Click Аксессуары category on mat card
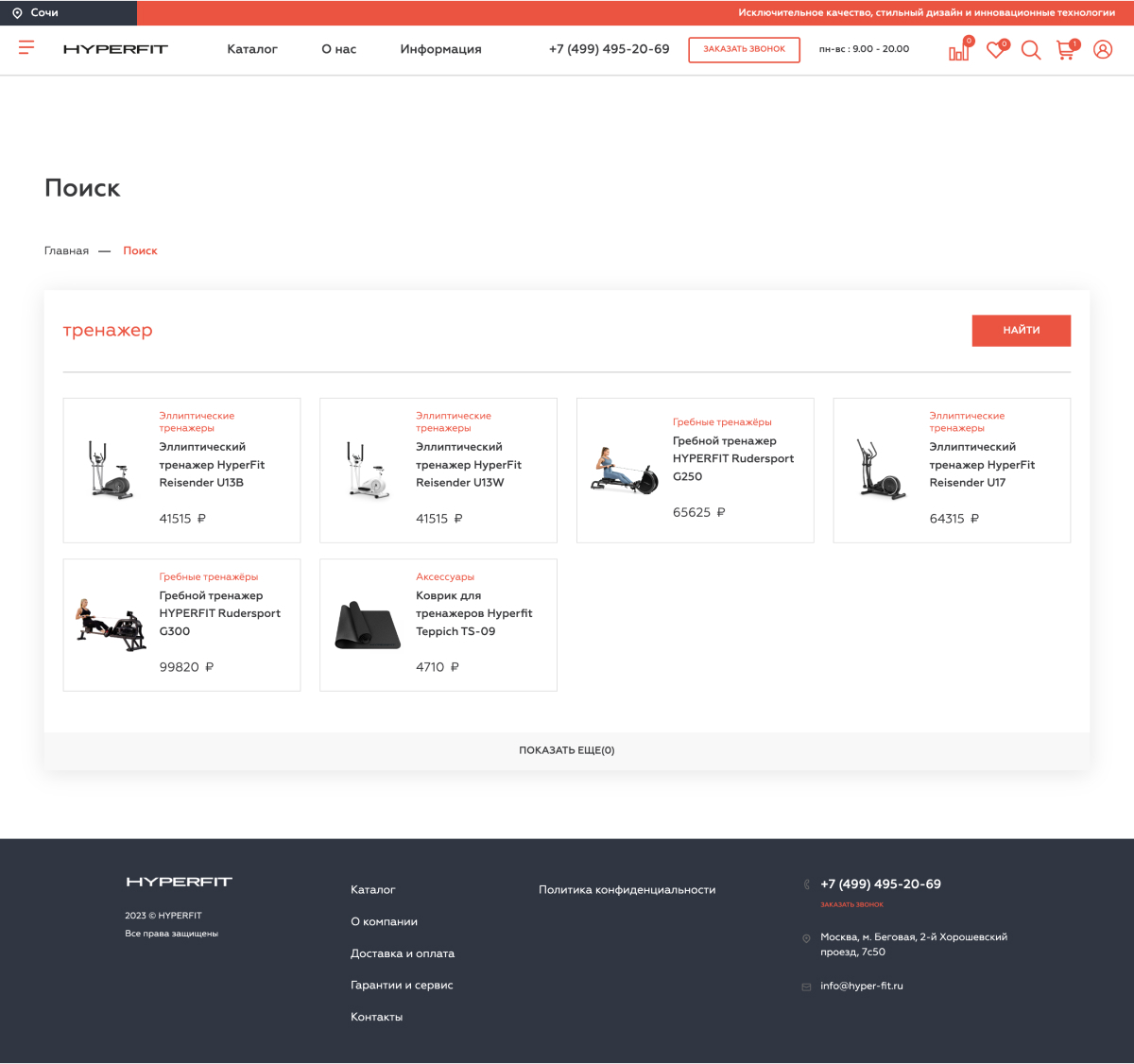The height and width of the screenshot is (1064, 1134). point(445,577)
